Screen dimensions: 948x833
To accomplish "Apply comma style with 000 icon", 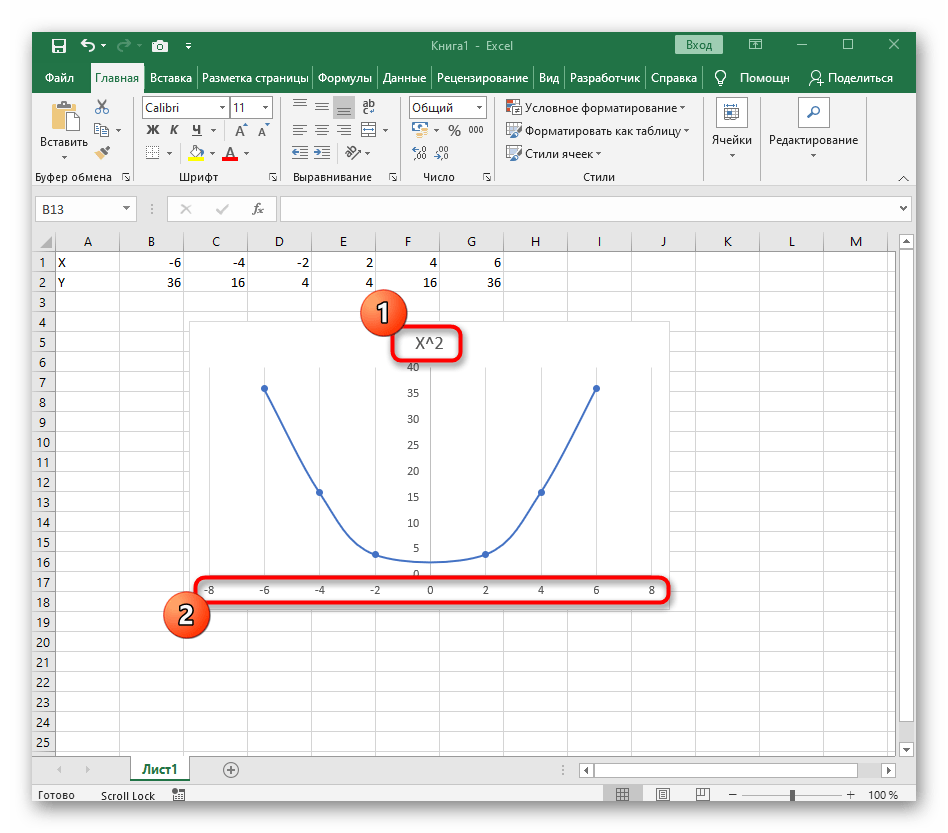I will tap(476, 130).
